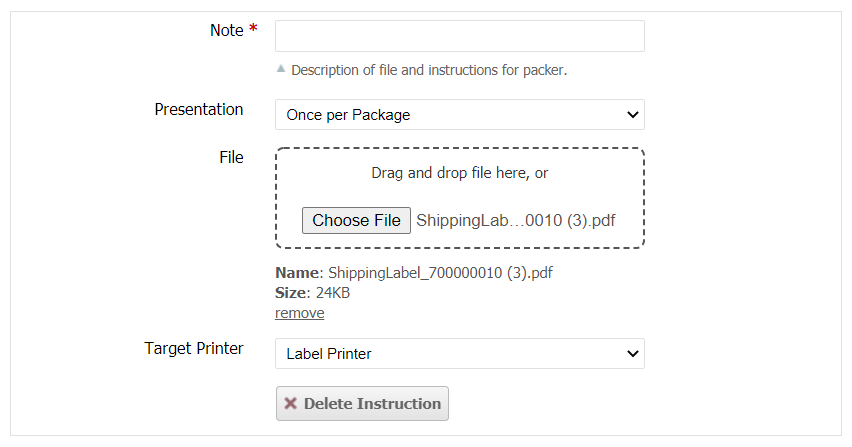Click the Size: 24KB text line
Screen dimensions: 852x447
[x=312, y=293]
